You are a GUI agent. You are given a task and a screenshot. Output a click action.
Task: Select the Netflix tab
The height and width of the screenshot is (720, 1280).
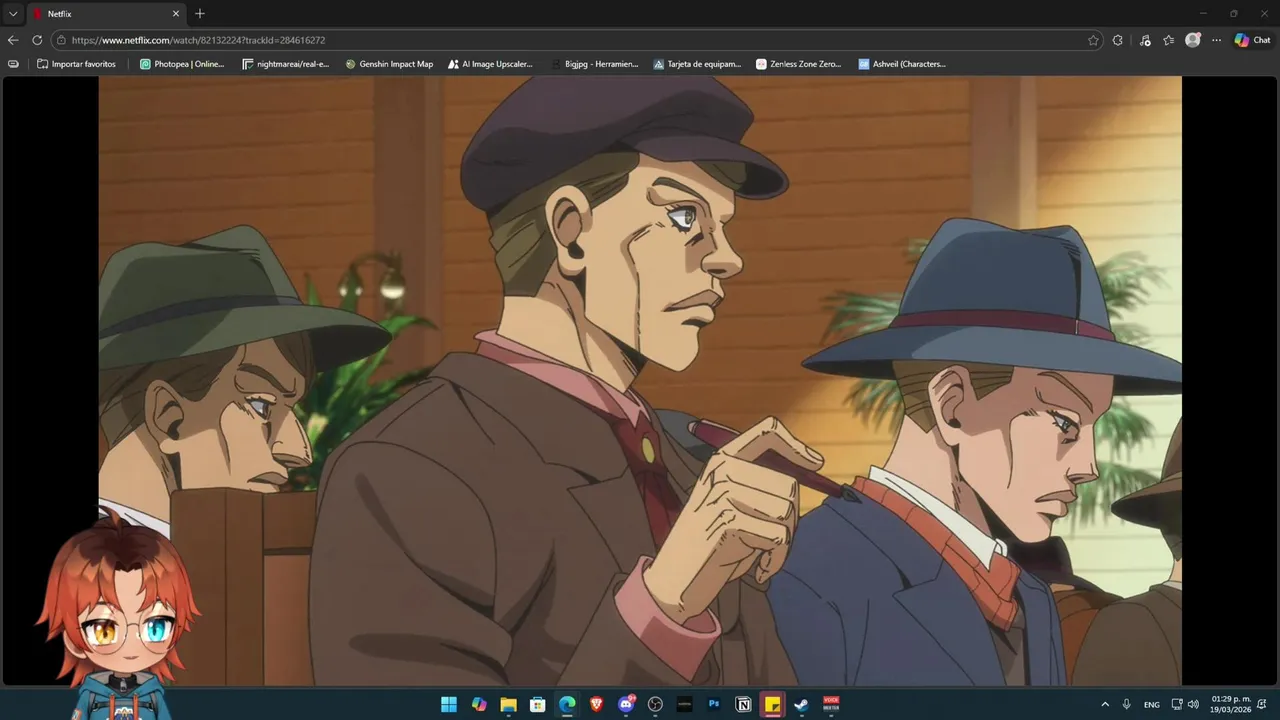tap(106, 14)
